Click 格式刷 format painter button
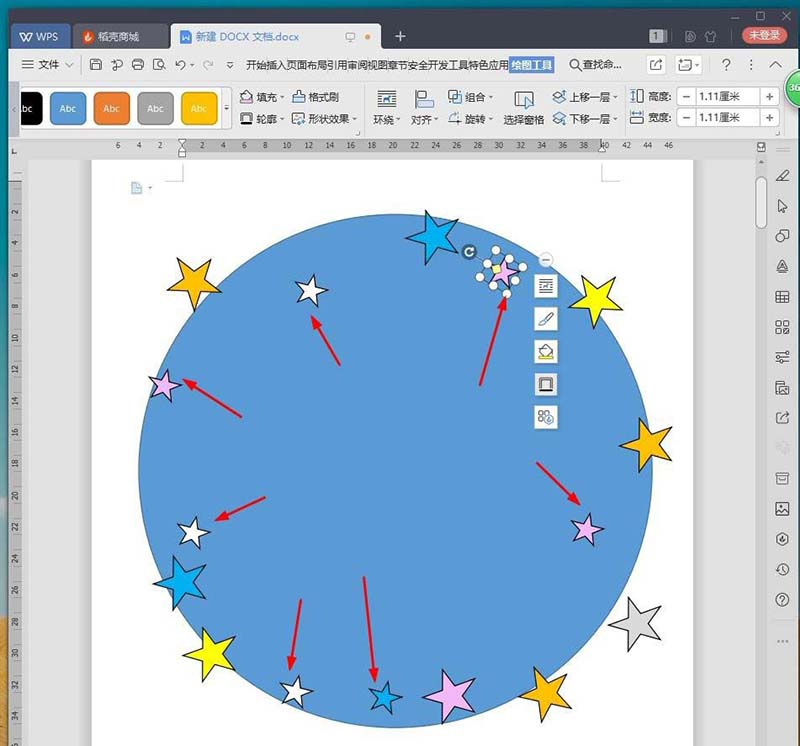Screen dimensions: 800x746 [x=315, y=96]
